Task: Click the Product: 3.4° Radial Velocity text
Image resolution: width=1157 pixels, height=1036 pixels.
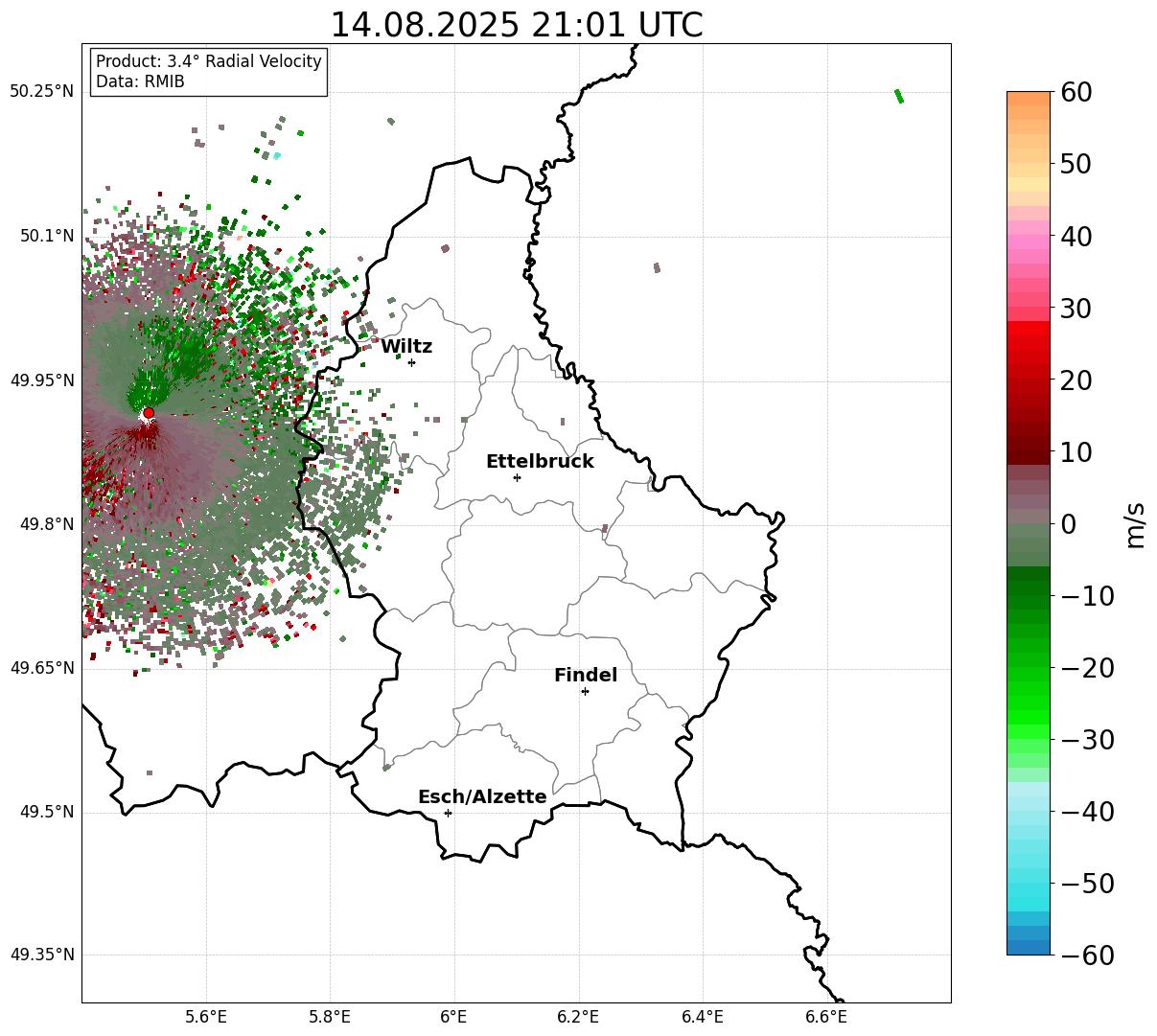Action: coord(209,61)
